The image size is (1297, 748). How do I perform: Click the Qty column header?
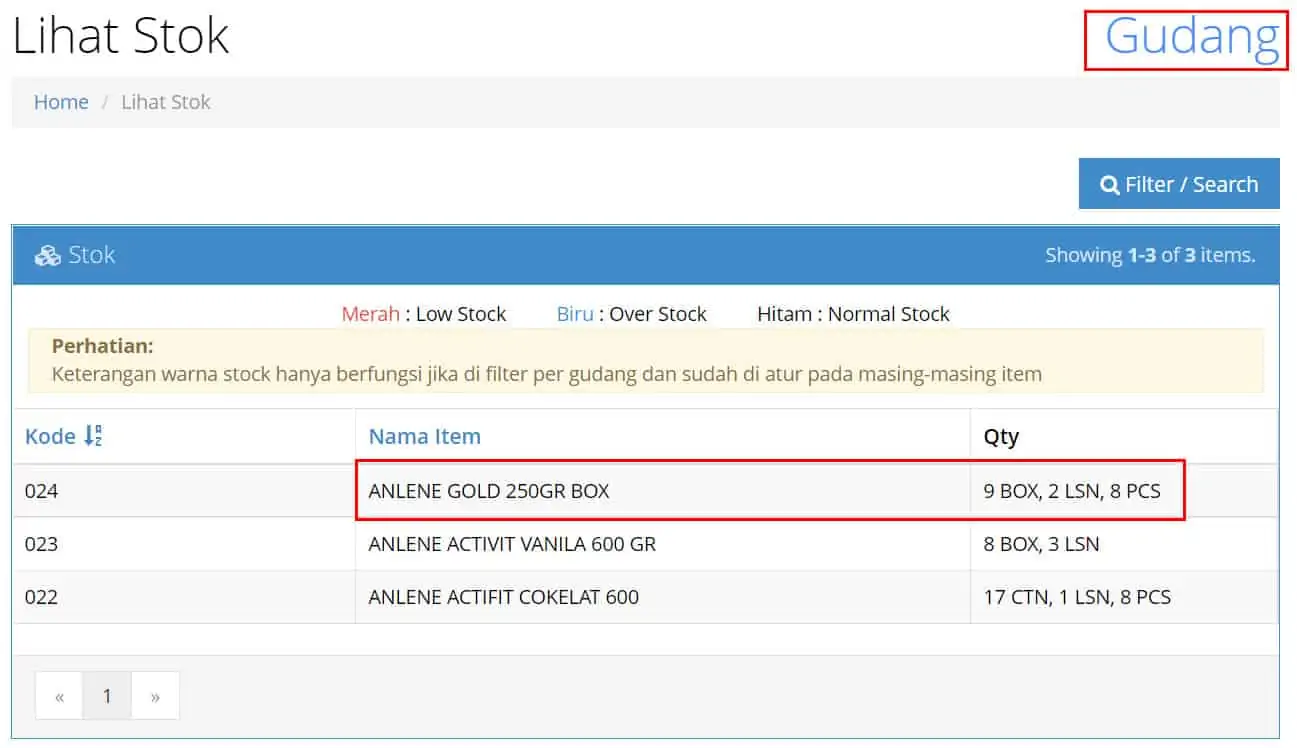[1001, 437]
